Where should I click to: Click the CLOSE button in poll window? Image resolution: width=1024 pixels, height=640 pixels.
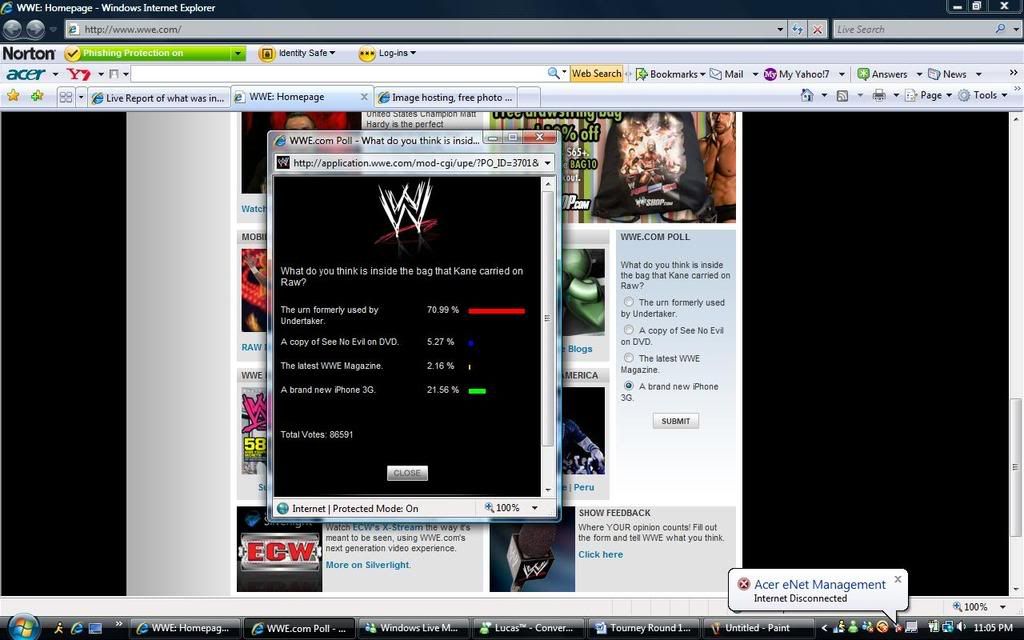coord(407,473)
